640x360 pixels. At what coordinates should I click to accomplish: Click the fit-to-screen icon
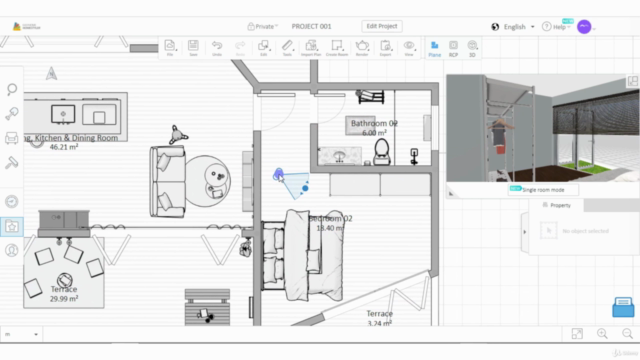pyautogui.click(x=577, y=334)
